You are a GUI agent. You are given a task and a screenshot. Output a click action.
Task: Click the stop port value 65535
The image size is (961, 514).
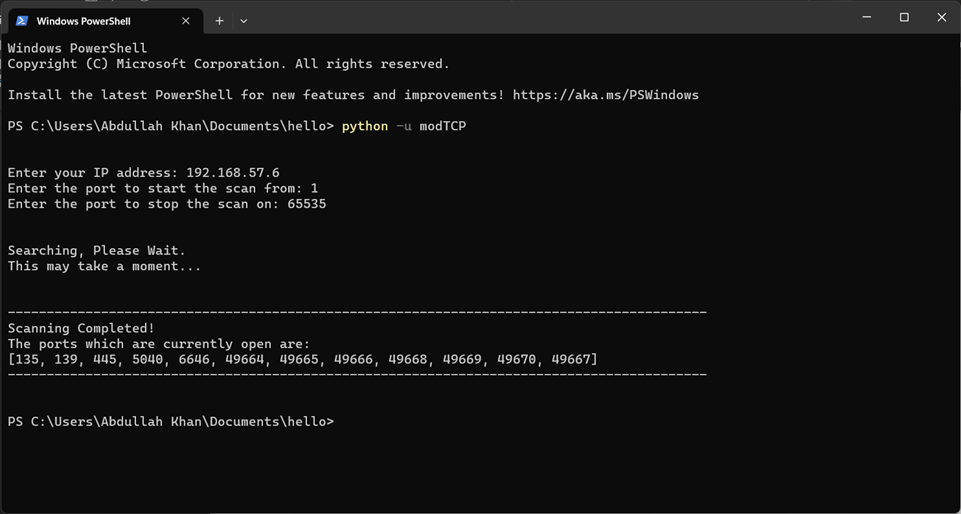pos(306,204)
